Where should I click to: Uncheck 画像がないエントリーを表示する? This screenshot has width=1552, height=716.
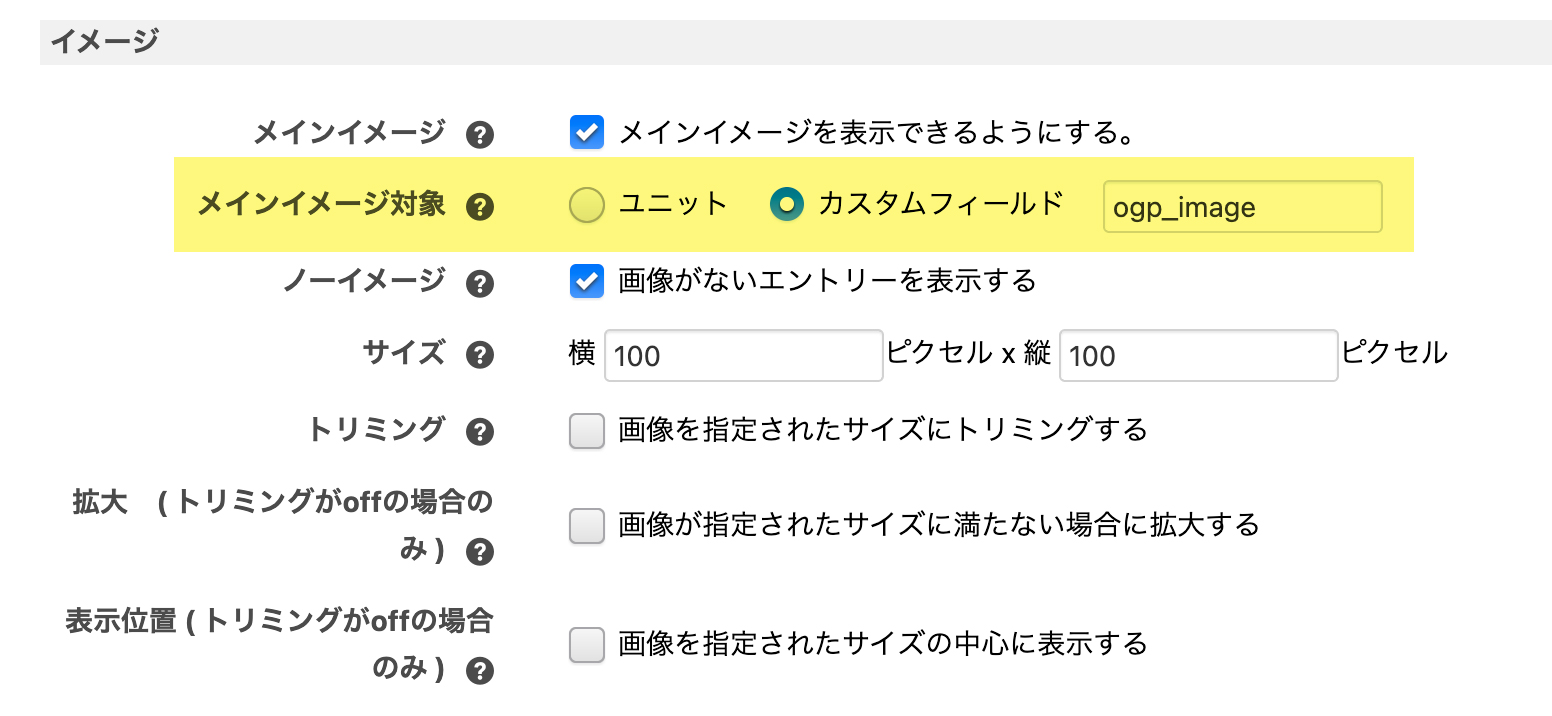click(587, 281)
